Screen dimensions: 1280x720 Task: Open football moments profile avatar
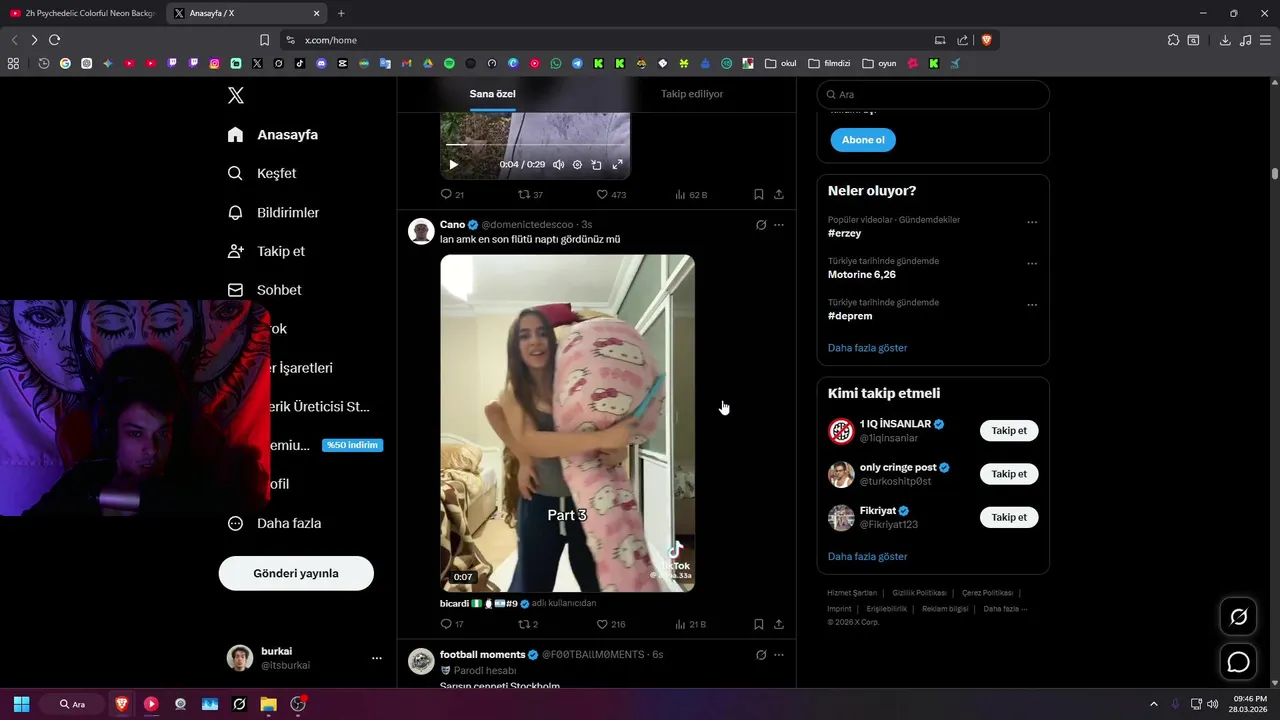point(421,661)
